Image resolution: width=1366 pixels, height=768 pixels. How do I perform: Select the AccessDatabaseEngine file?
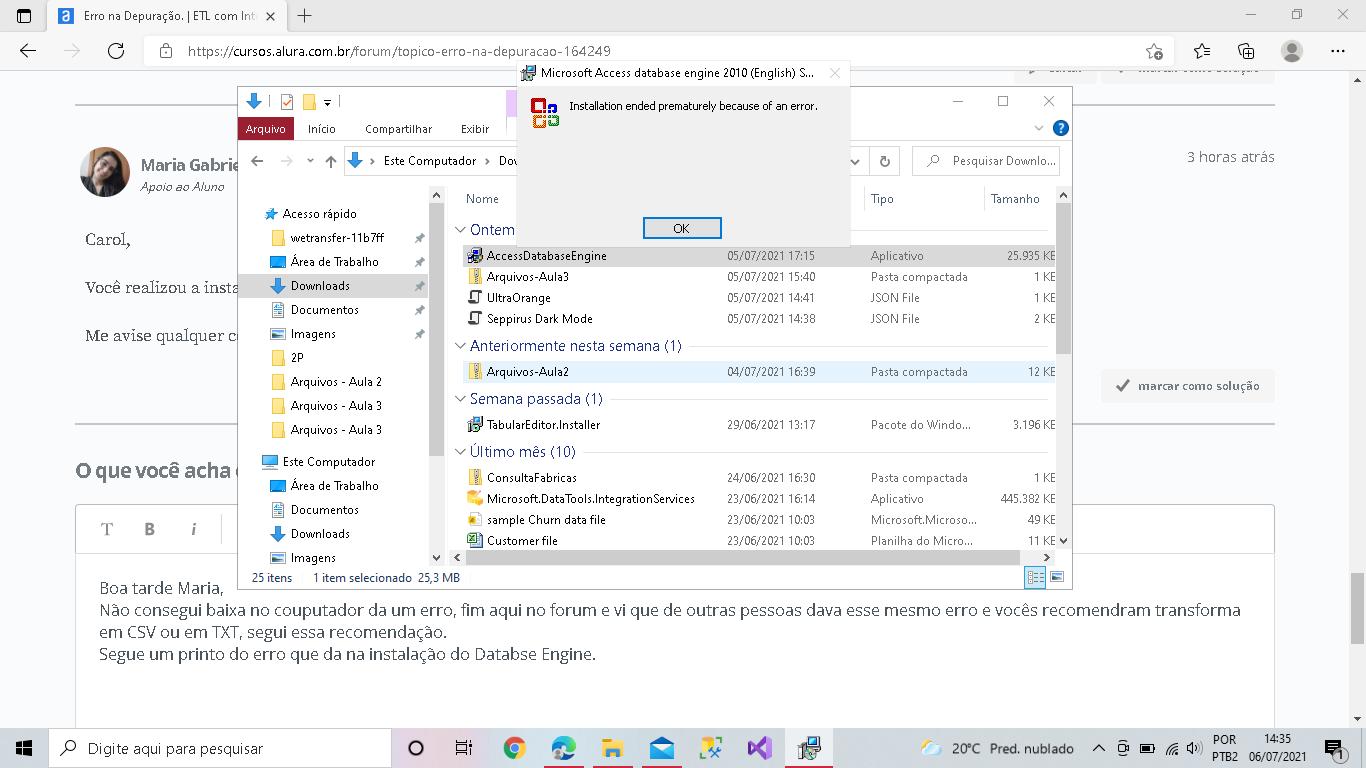click(x=760, y=256)
